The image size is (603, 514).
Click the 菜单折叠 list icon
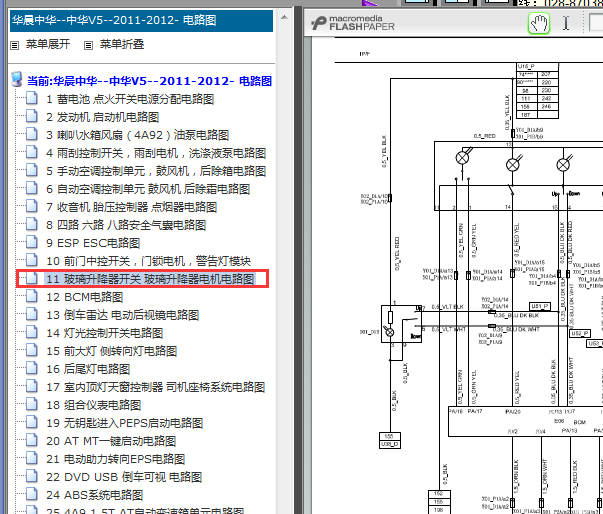pos(88,45)
